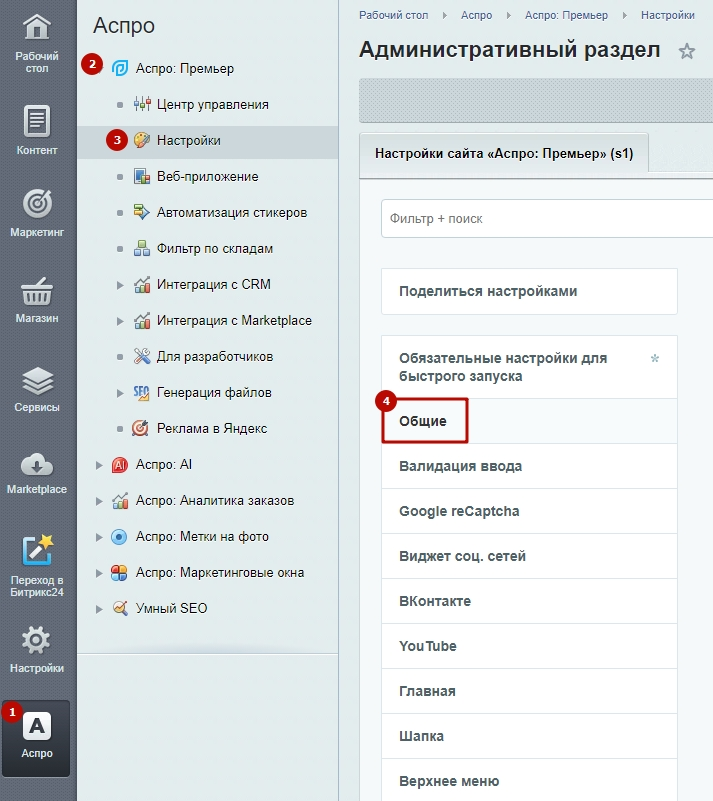The width and height of the screenshot is (713, 801).
Task: Open the Общие settings section
Action: click(530, 421)
